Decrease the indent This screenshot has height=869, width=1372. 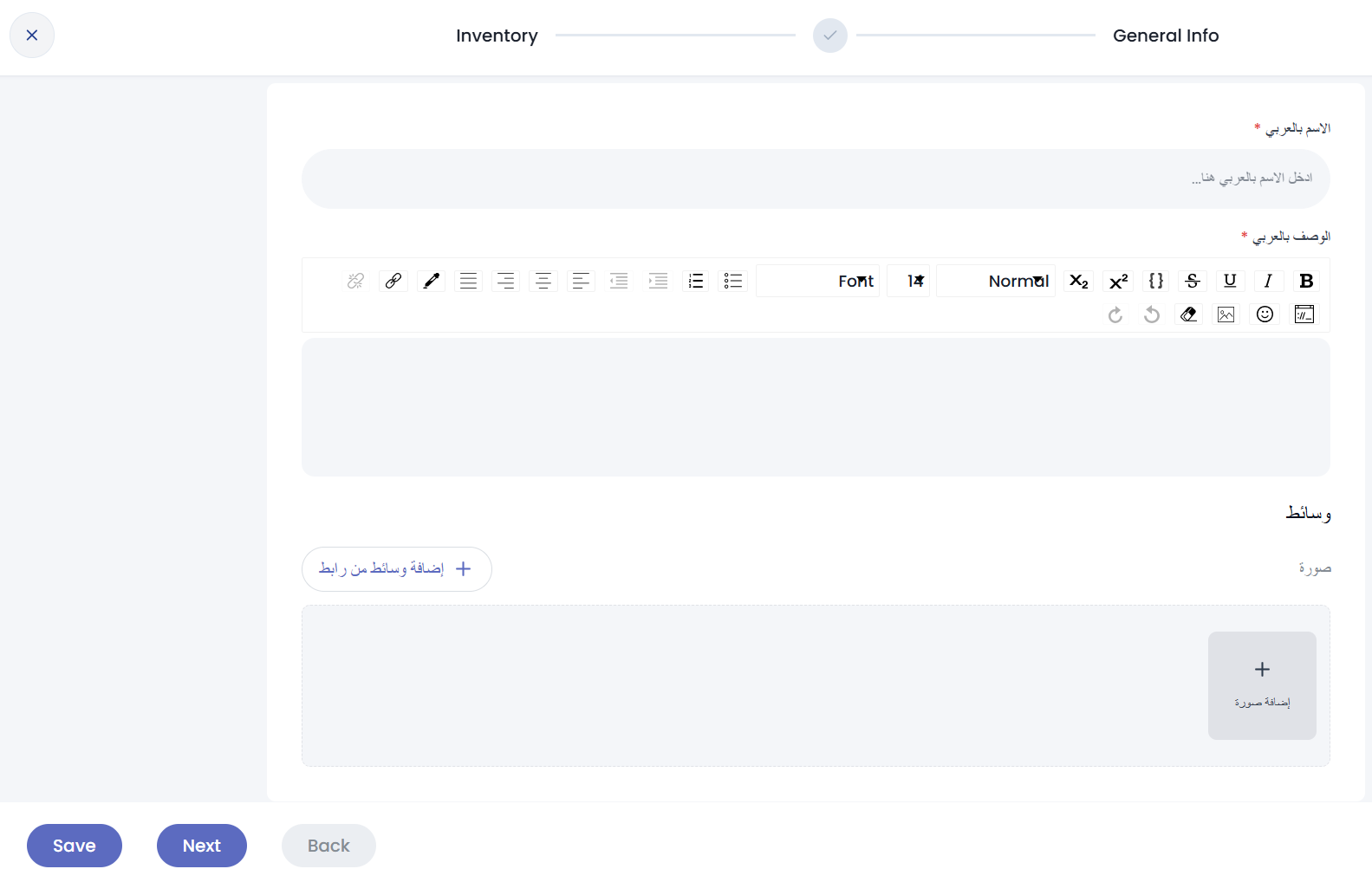(619, 281)
